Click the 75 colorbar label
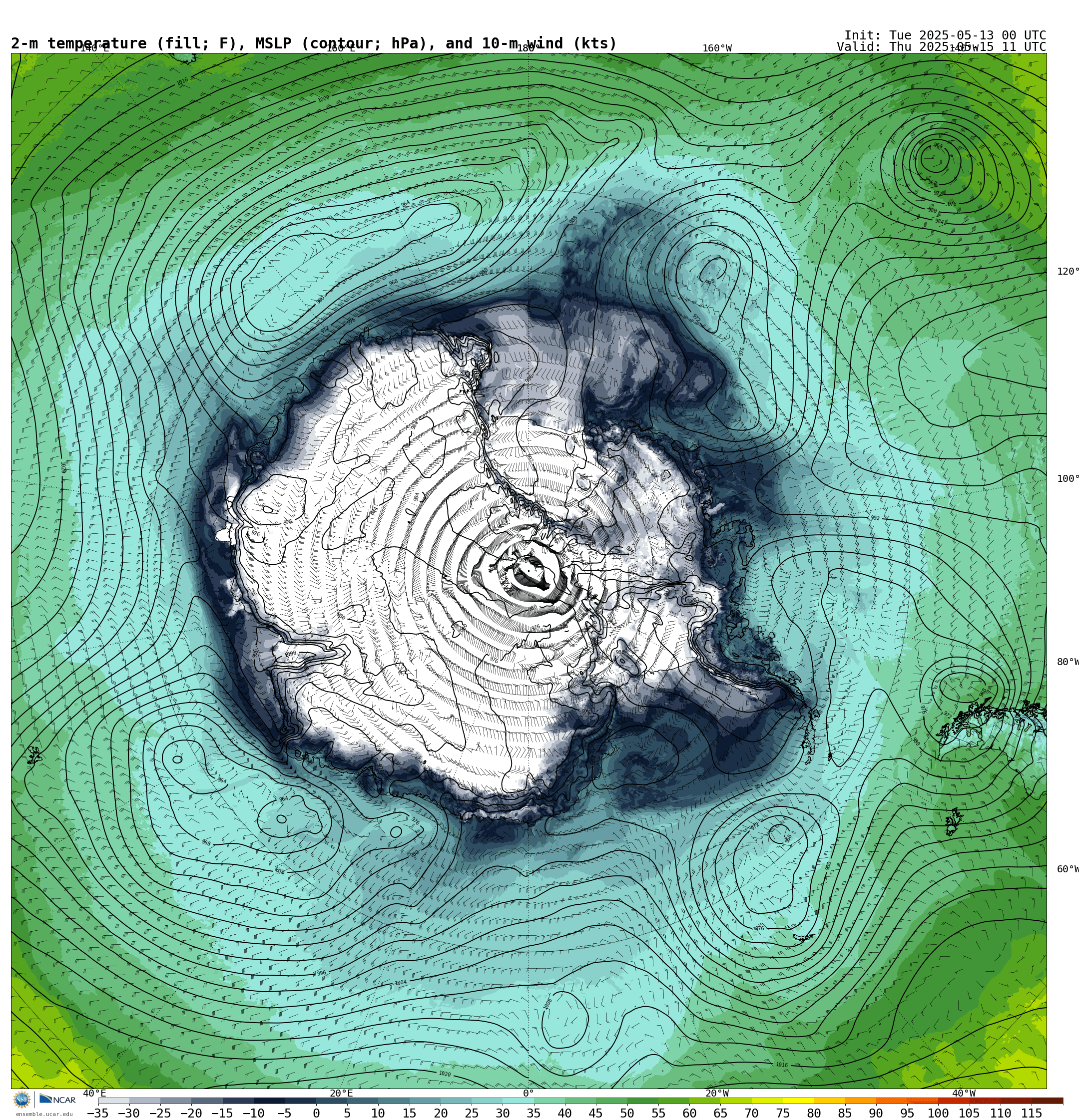 pos(783,1113)
